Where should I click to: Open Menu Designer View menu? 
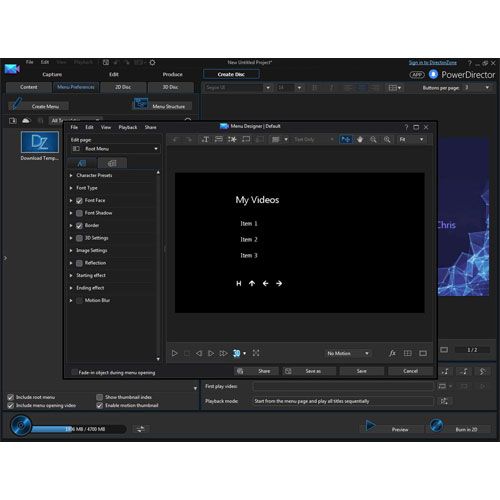[106, 127]
